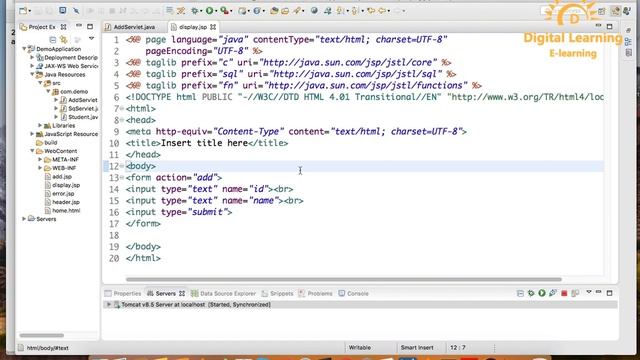Click the Writable status field
640x360 pixels.
click(x=360, y=348)
